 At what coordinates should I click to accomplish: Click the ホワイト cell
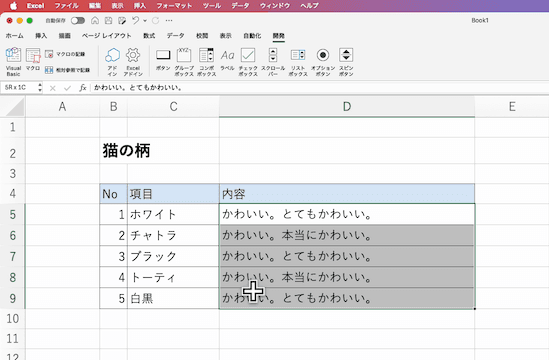(173, 214)
